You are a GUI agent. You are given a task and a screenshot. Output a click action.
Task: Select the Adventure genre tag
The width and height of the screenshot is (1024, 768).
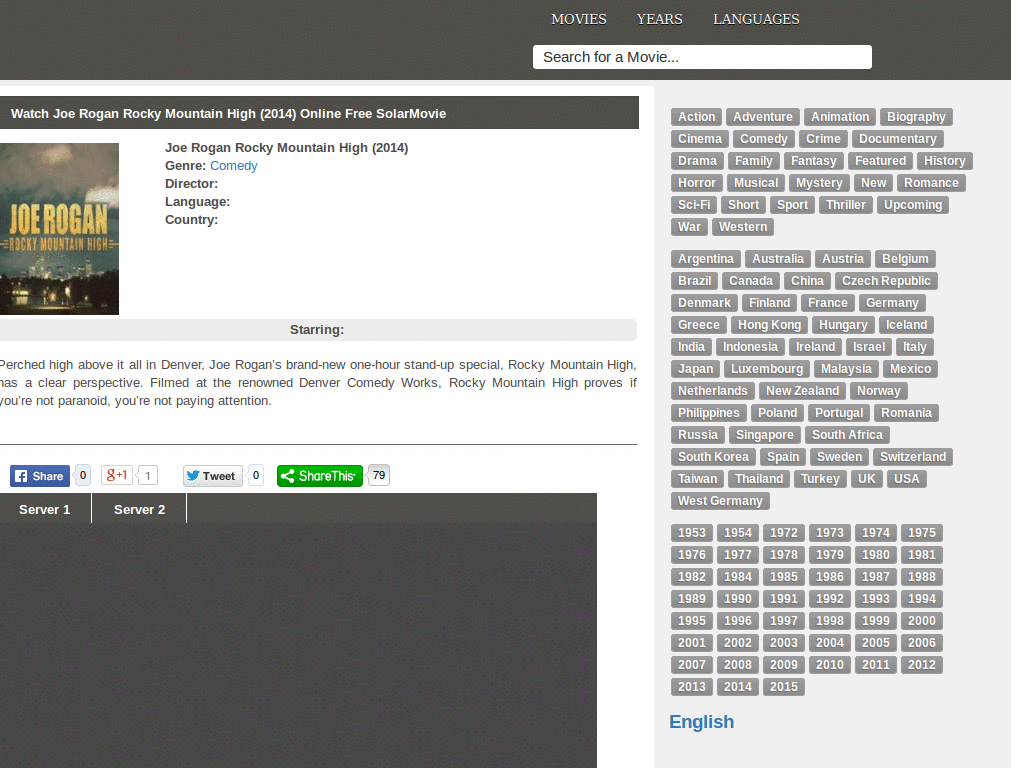click(763, 117)
